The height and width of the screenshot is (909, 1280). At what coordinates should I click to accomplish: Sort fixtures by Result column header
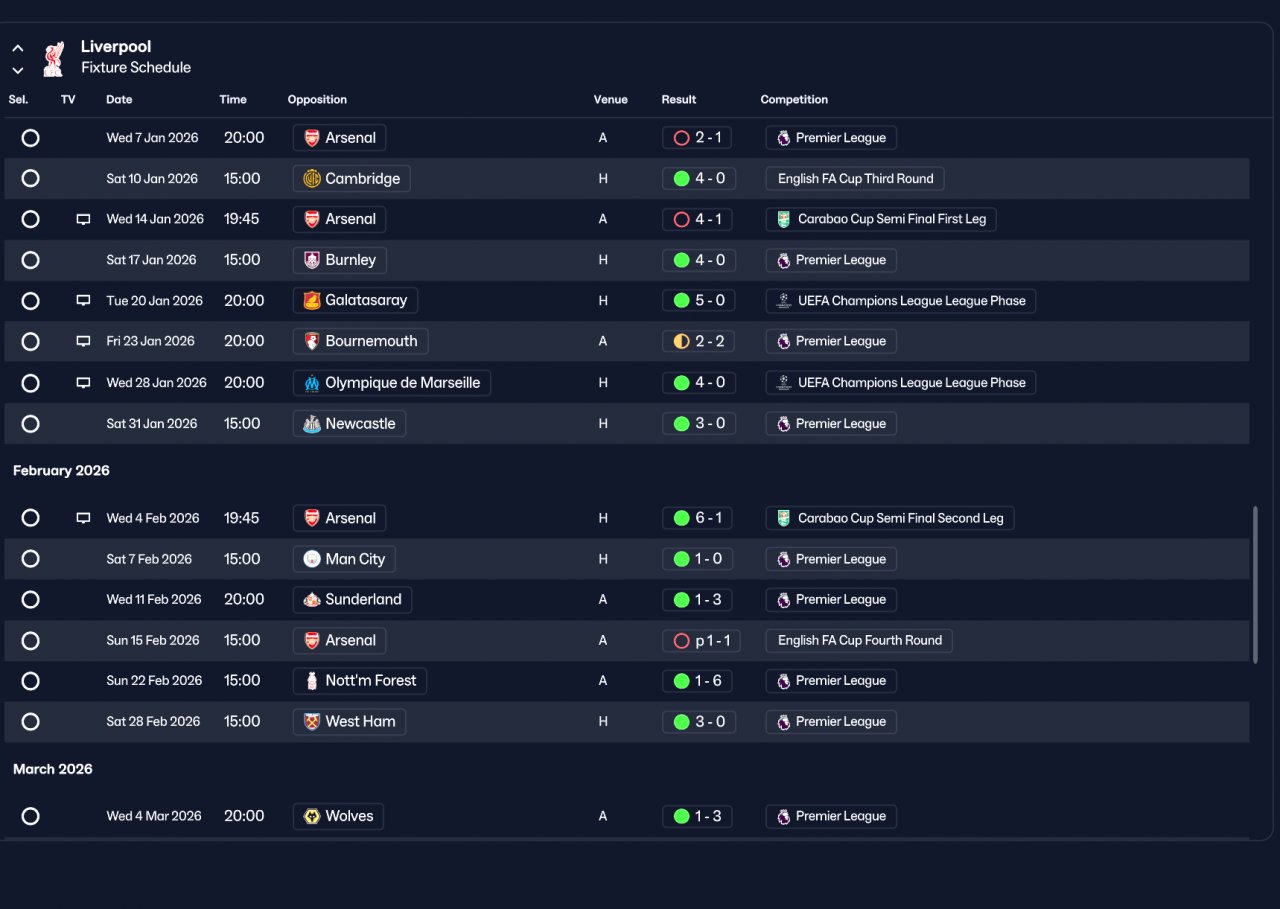[679, 100]
